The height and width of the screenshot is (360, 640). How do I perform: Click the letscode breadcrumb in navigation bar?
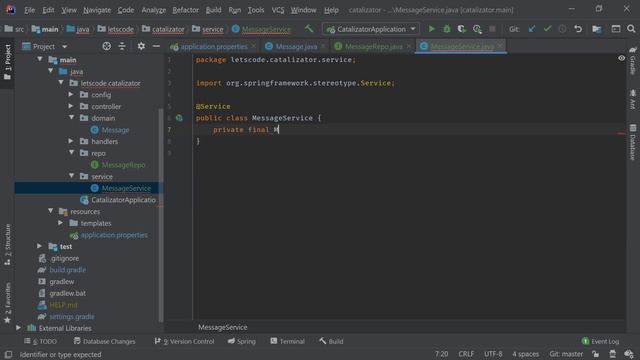tap(116, 29)
